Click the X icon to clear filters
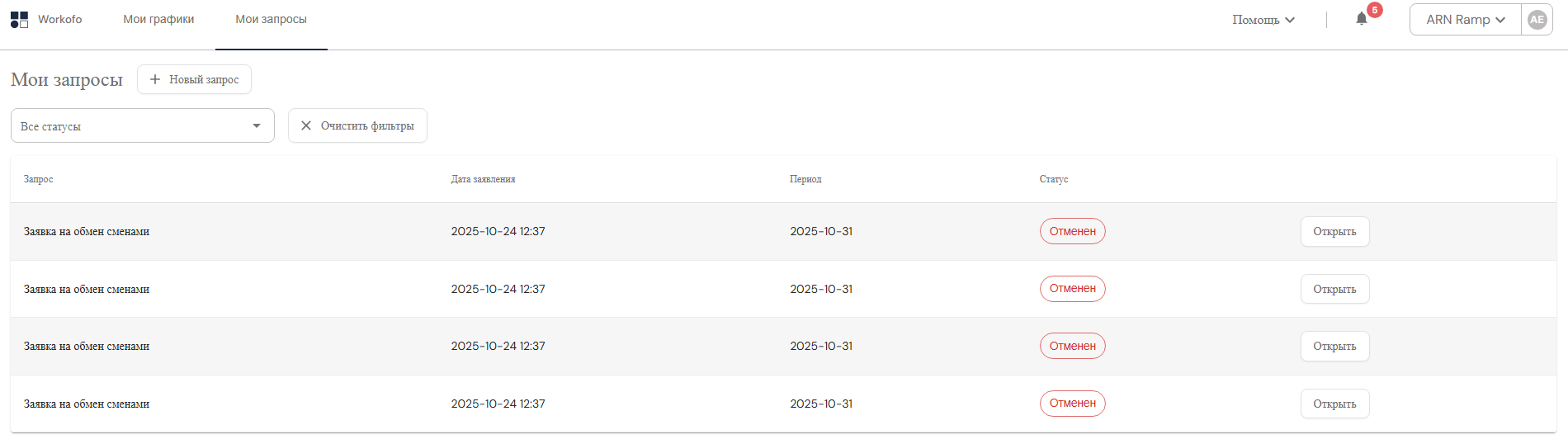This screenshot has height=444, width=1568. click(306, 125)
